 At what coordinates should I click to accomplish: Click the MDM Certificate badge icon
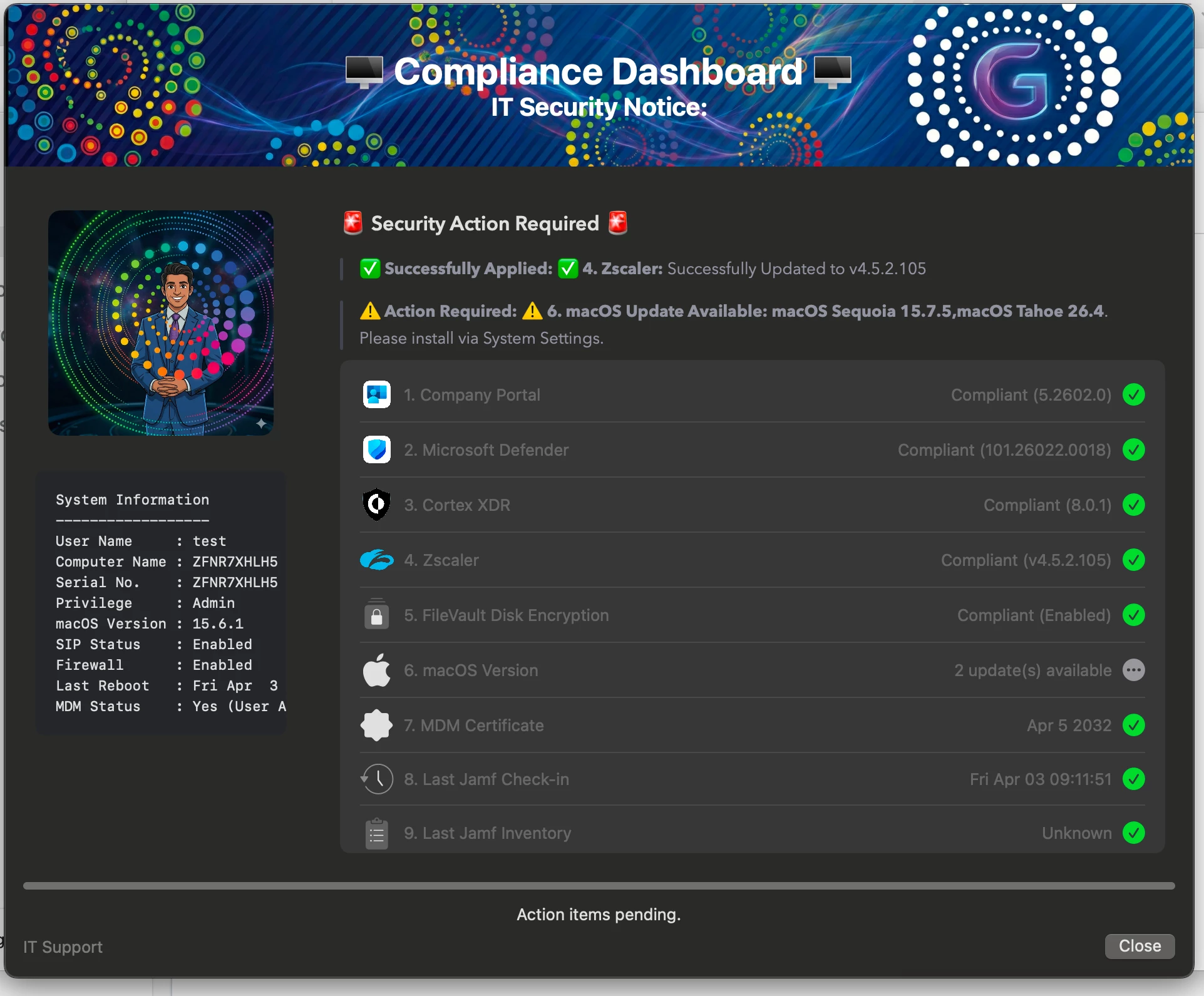376,725
